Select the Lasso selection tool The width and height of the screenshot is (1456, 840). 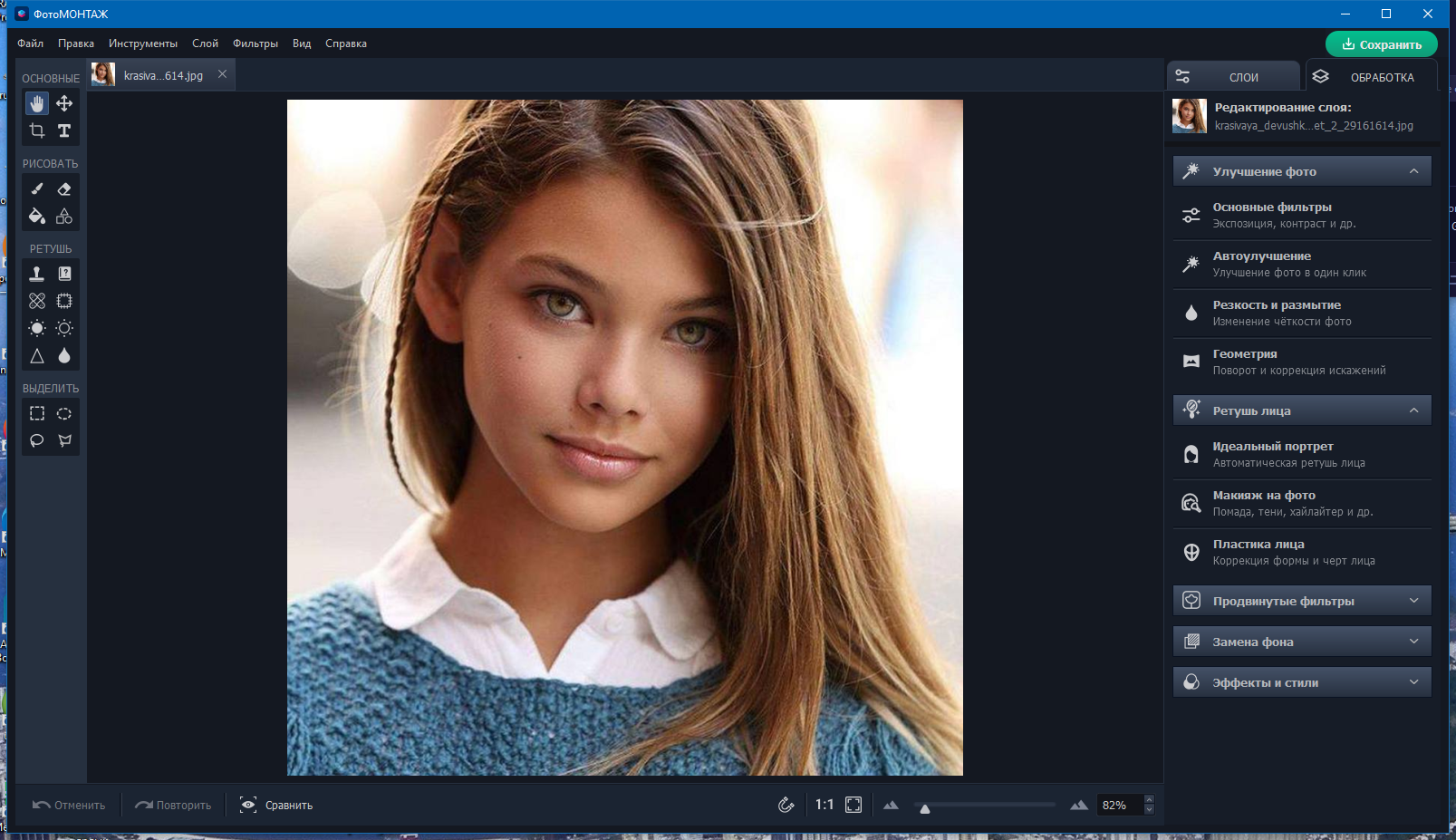37,440
